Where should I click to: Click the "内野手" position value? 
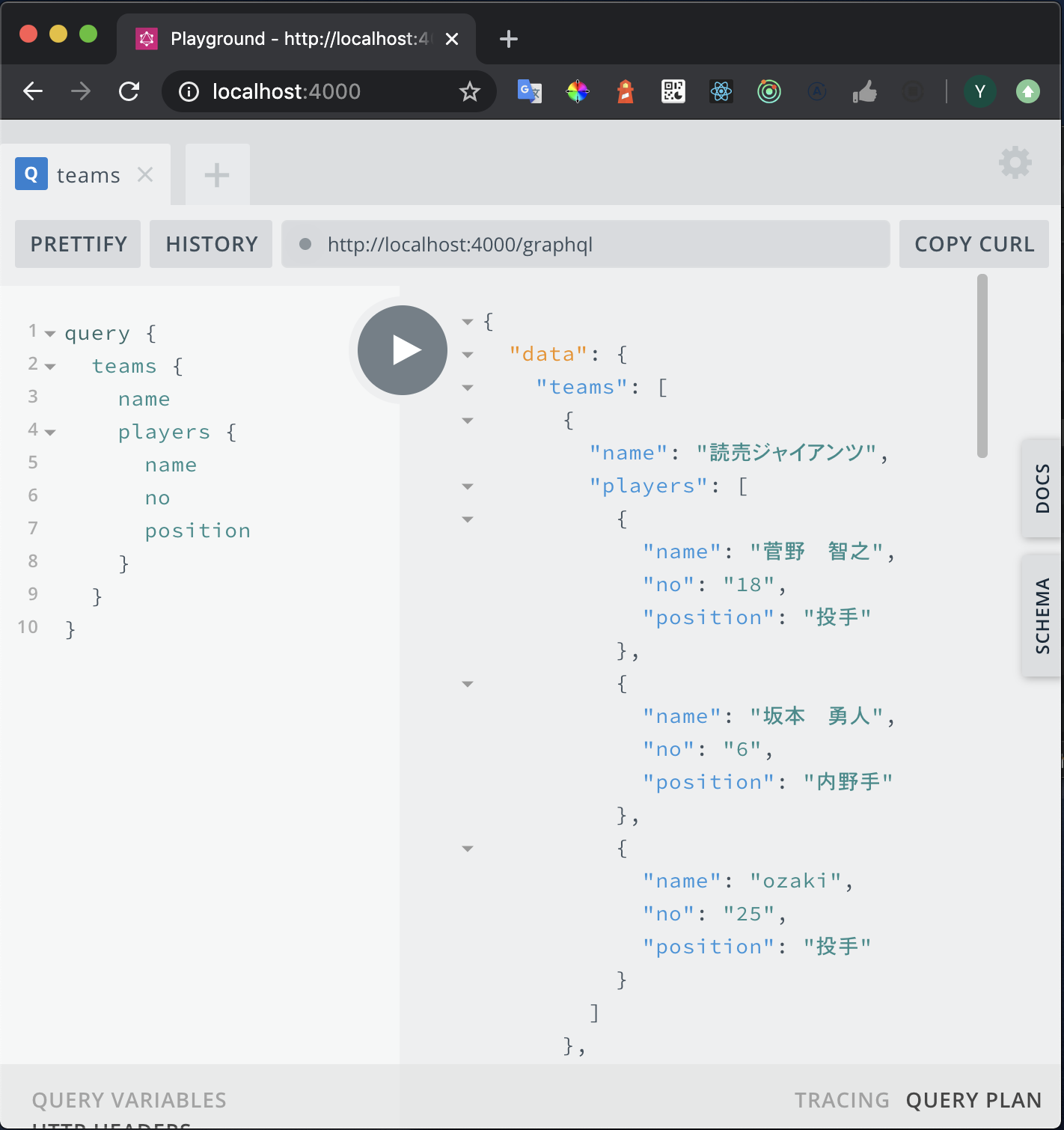(848, 782)
